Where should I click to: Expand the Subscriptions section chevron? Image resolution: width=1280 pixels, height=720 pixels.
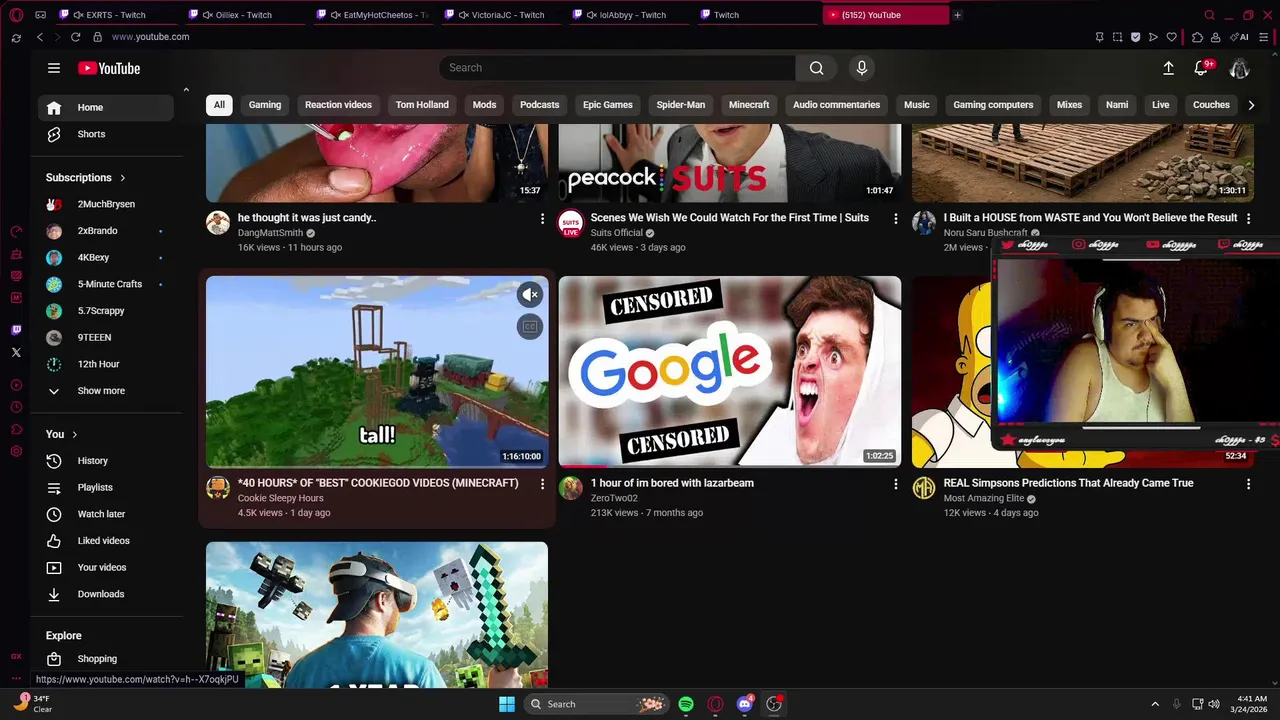pos(123,178)
